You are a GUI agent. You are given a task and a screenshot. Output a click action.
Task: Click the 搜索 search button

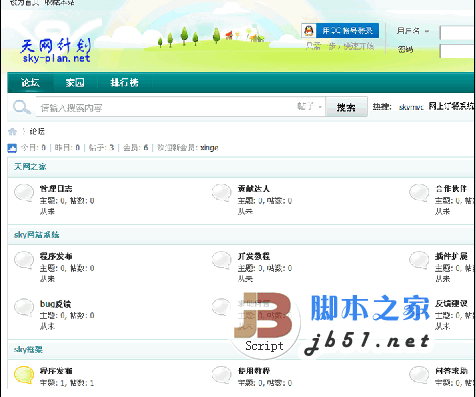tap(346, 107)
